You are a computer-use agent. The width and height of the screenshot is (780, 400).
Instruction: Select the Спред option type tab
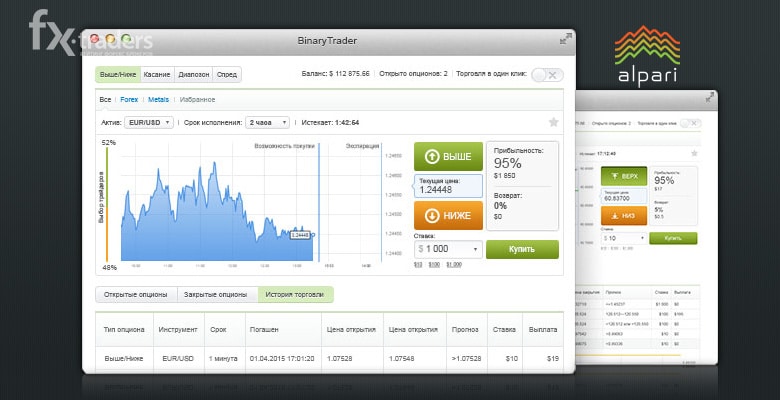click(x=227, y=75)
